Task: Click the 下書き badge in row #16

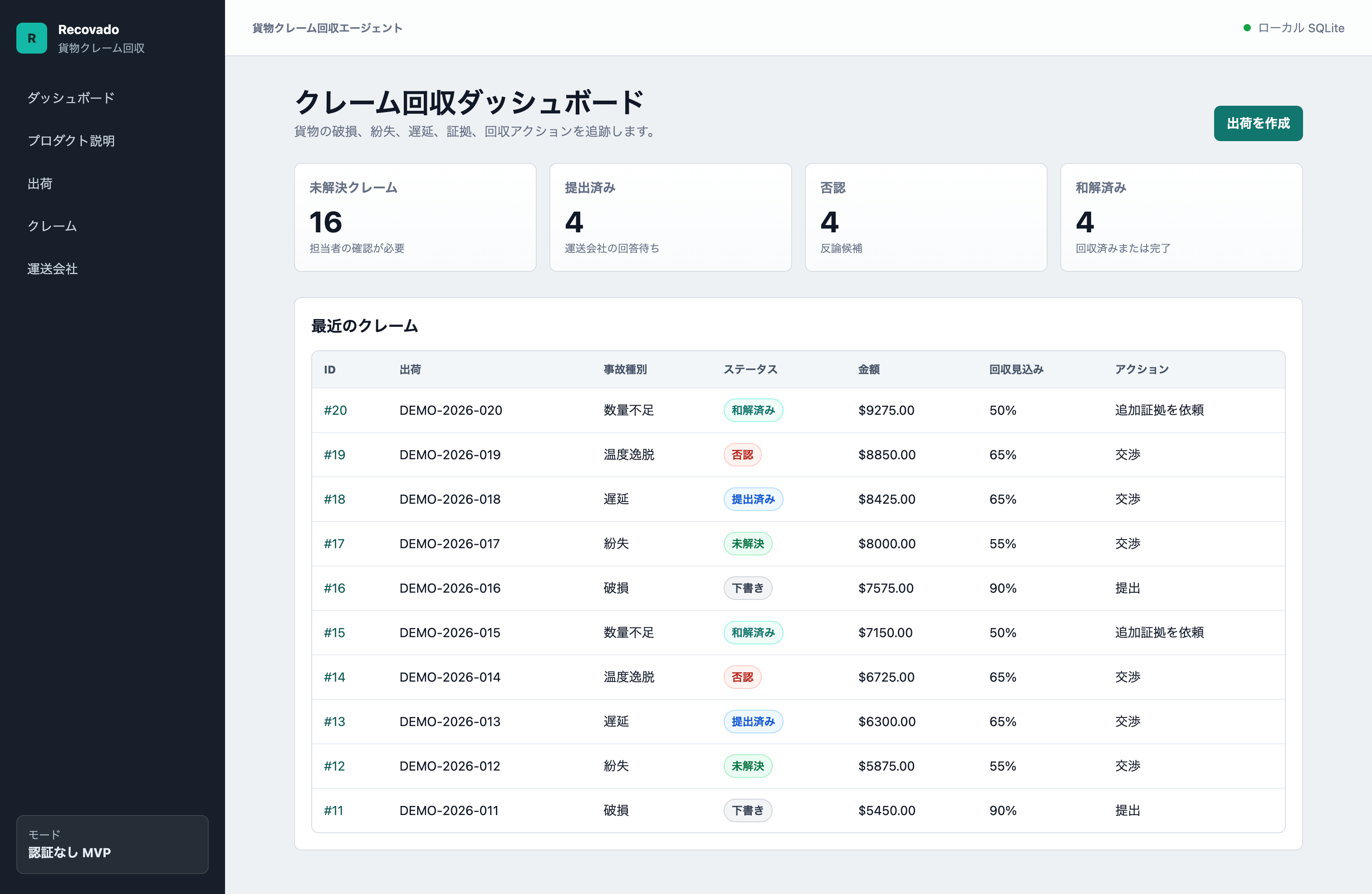Action: 747,588
